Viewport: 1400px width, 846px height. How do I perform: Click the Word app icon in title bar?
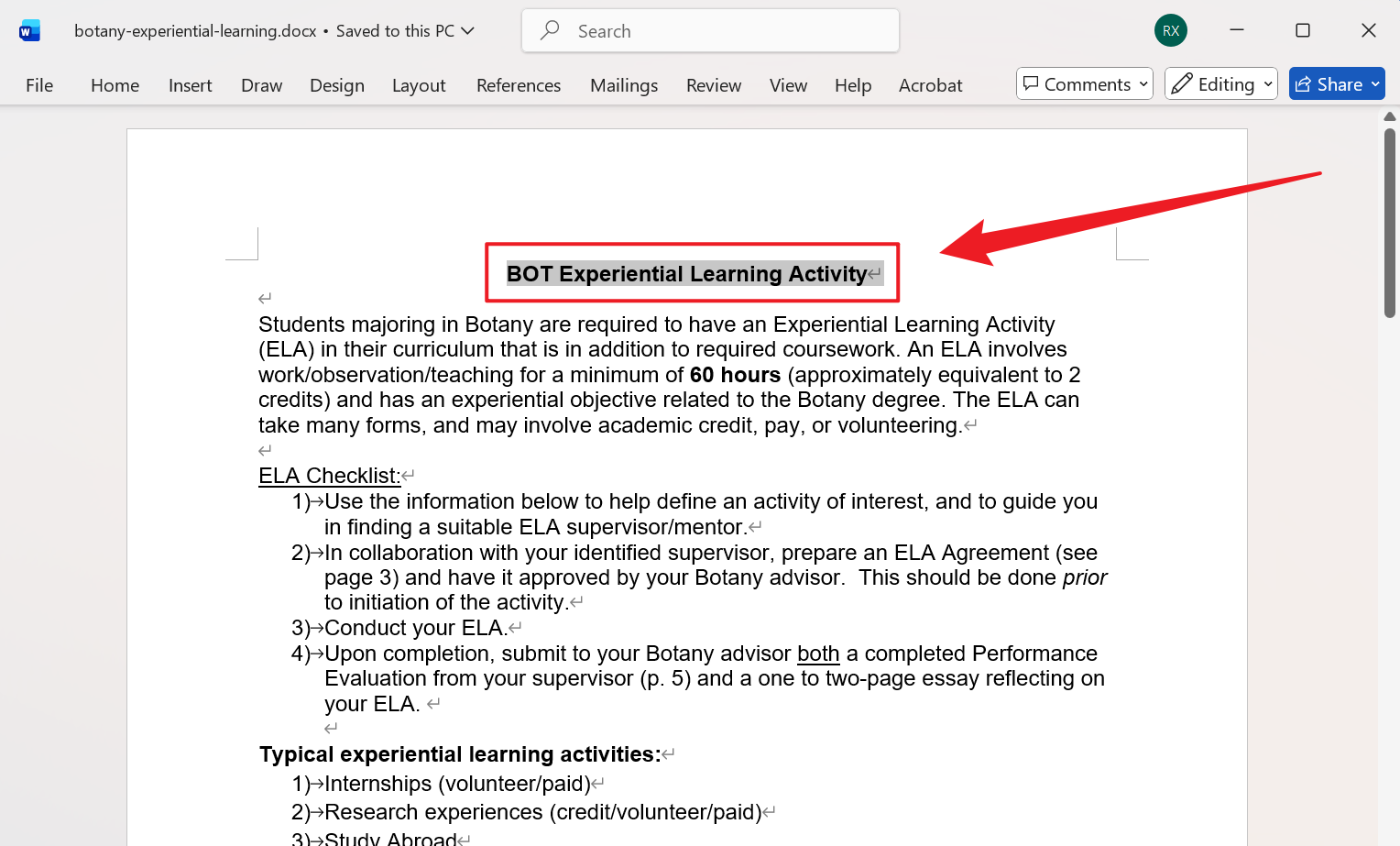click(29, 31)
